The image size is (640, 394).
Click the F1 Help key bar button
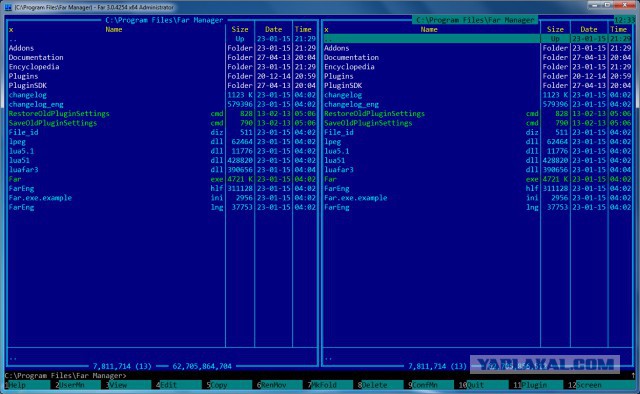pos(27,385)
